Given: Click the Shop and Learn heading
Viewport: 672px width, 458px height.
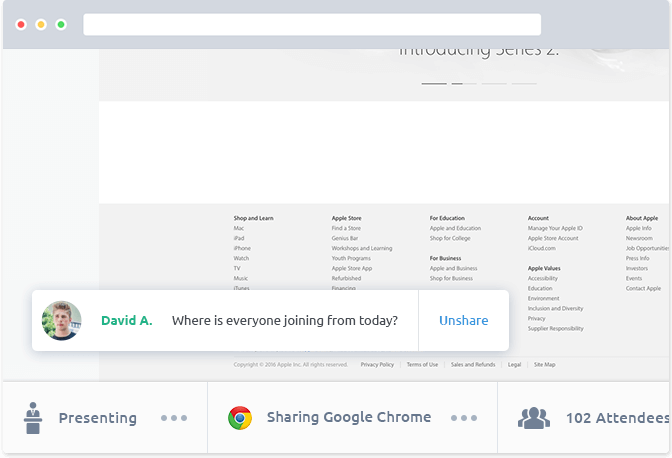Looking at the screenshot, I should (253, 218).
